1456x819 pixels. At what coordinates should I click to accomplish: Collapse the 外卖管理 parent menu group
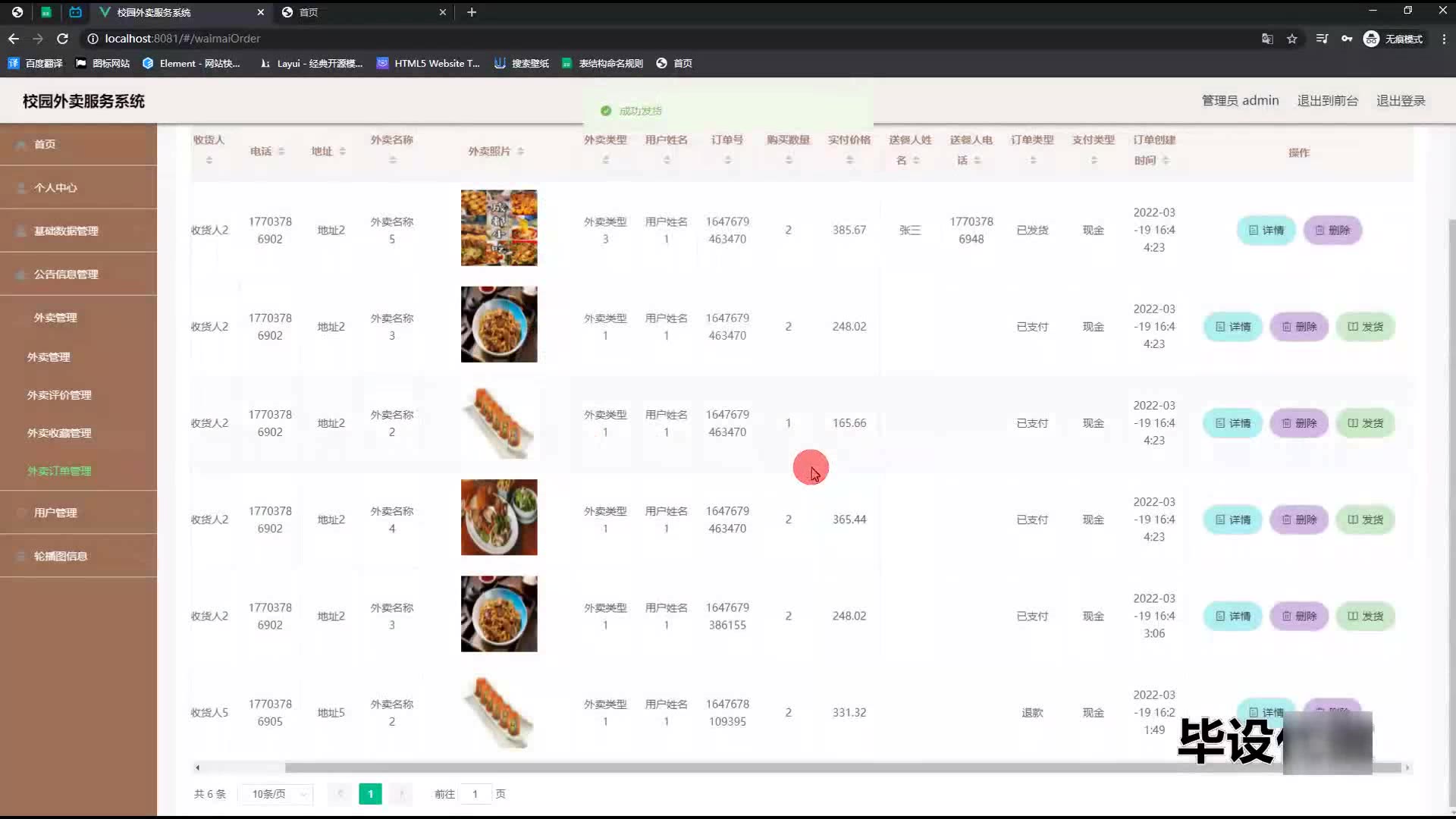(x=55, y=317)
